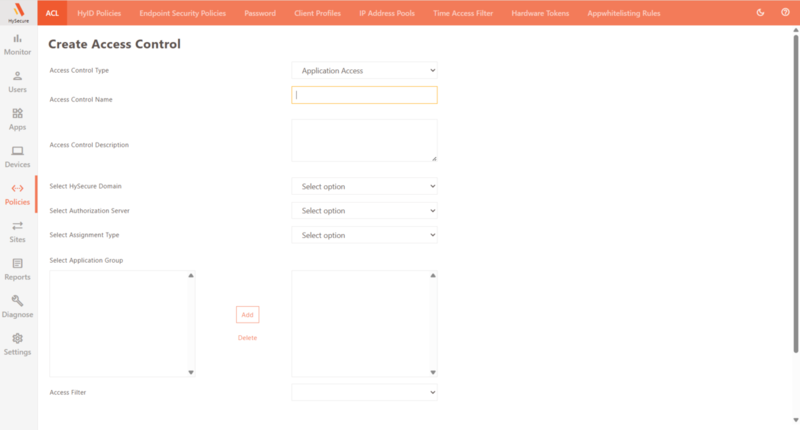The image size is (800, 430).
Task: Switch to the ACL tab
Action: tap(52, 13)
